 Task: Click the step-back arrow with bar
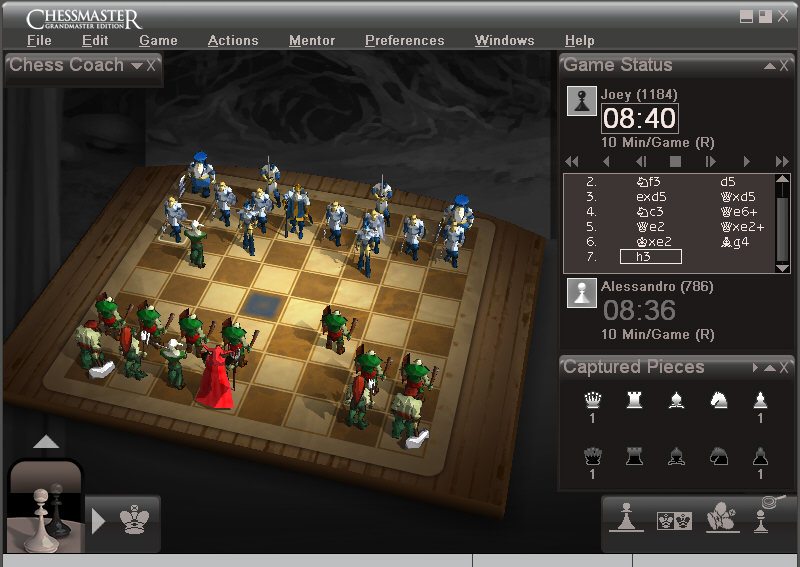click(641, 162)
